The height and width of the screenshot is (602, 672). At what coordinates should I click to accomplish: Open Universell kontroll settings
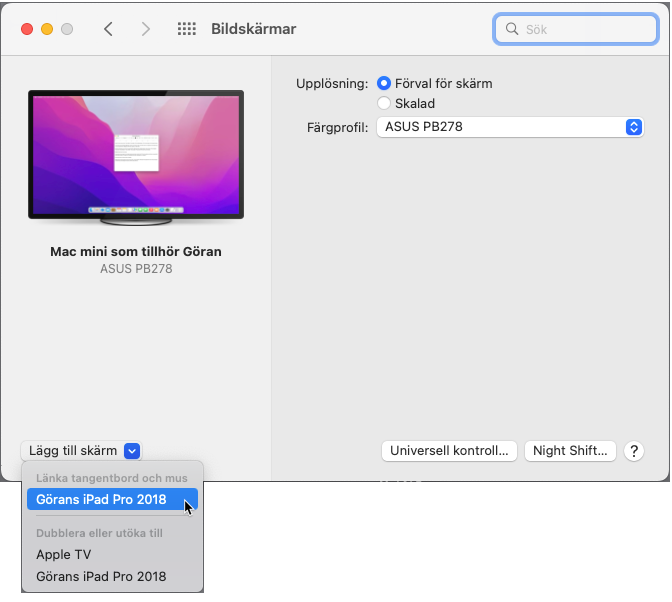[450, 451]
